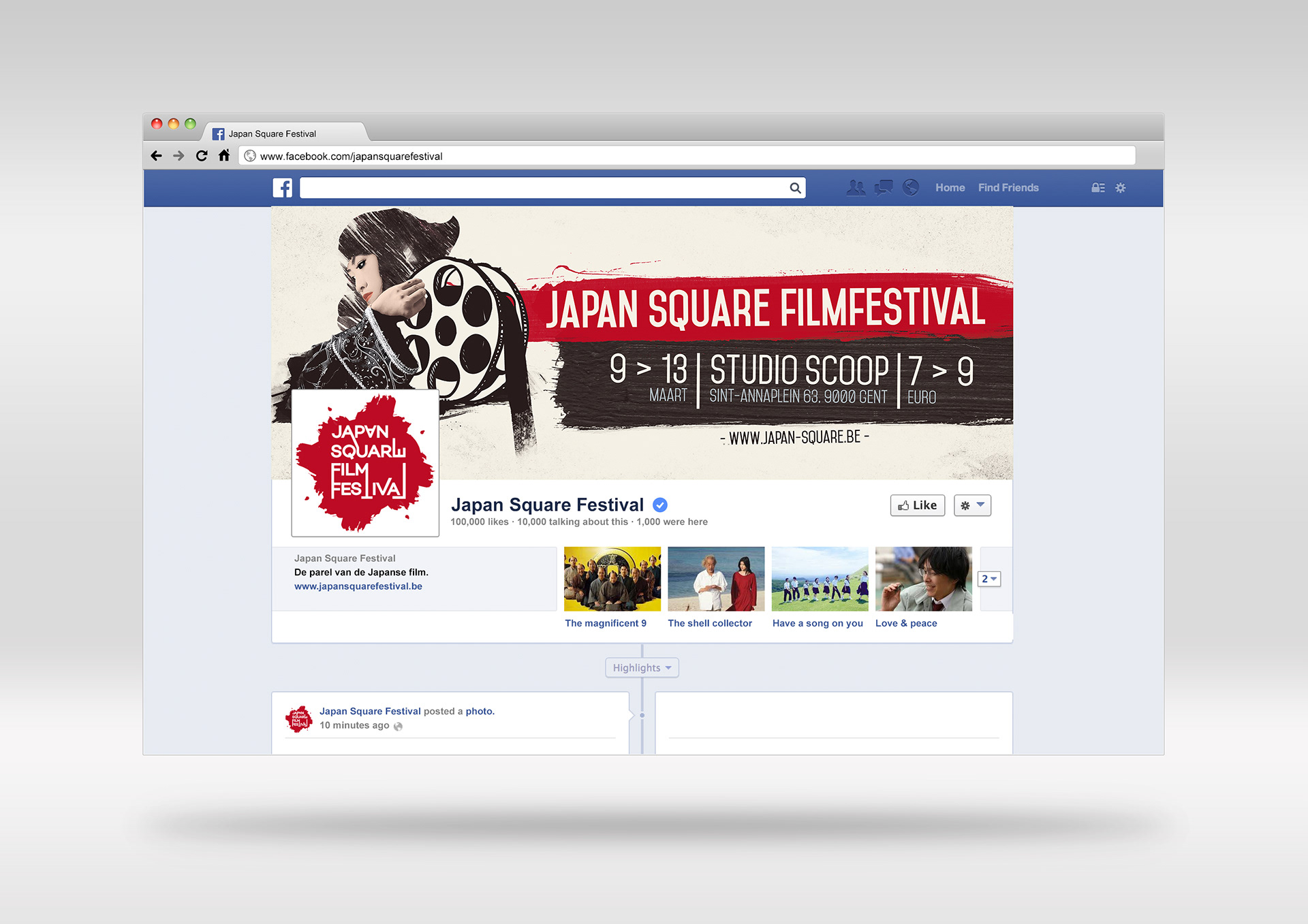Open the account settings gear in blue bar
The width and height of the screenshot is (1308, 924).
[x=1121, y=188]
